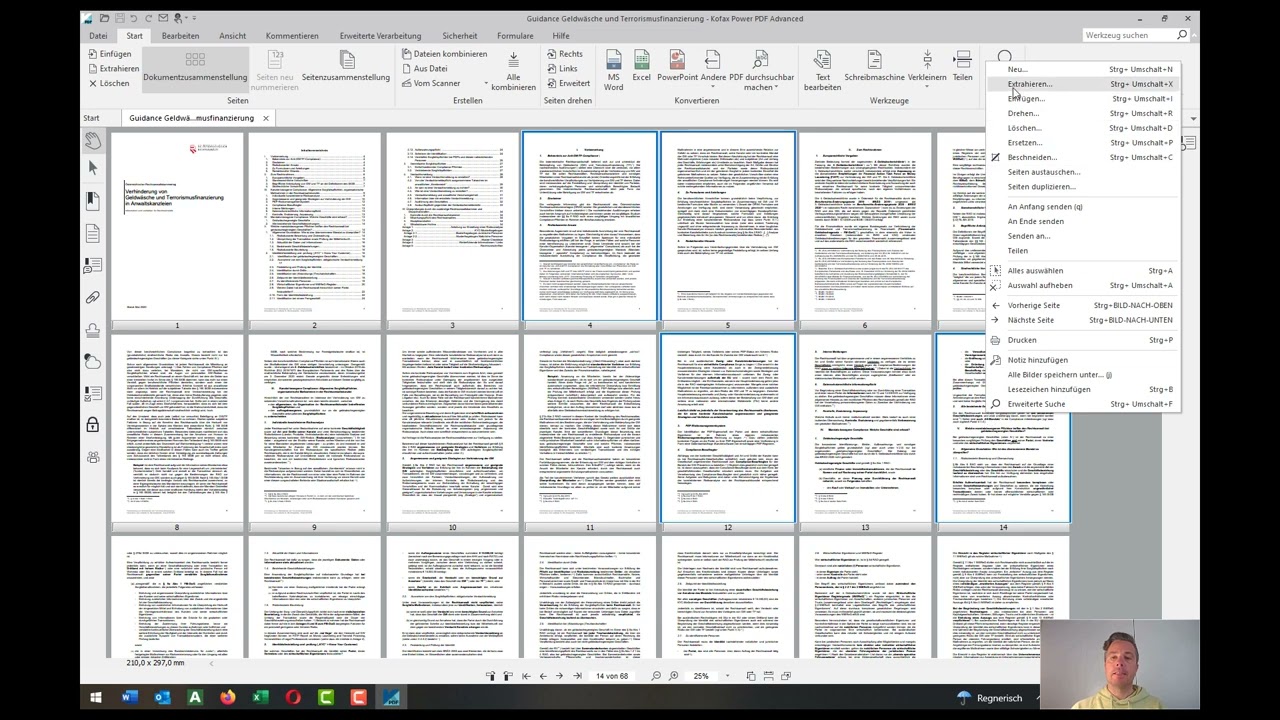This screenshot has height=720, width=1280.
Task: Open the Datei menu tab
Action: pos(98,36)
